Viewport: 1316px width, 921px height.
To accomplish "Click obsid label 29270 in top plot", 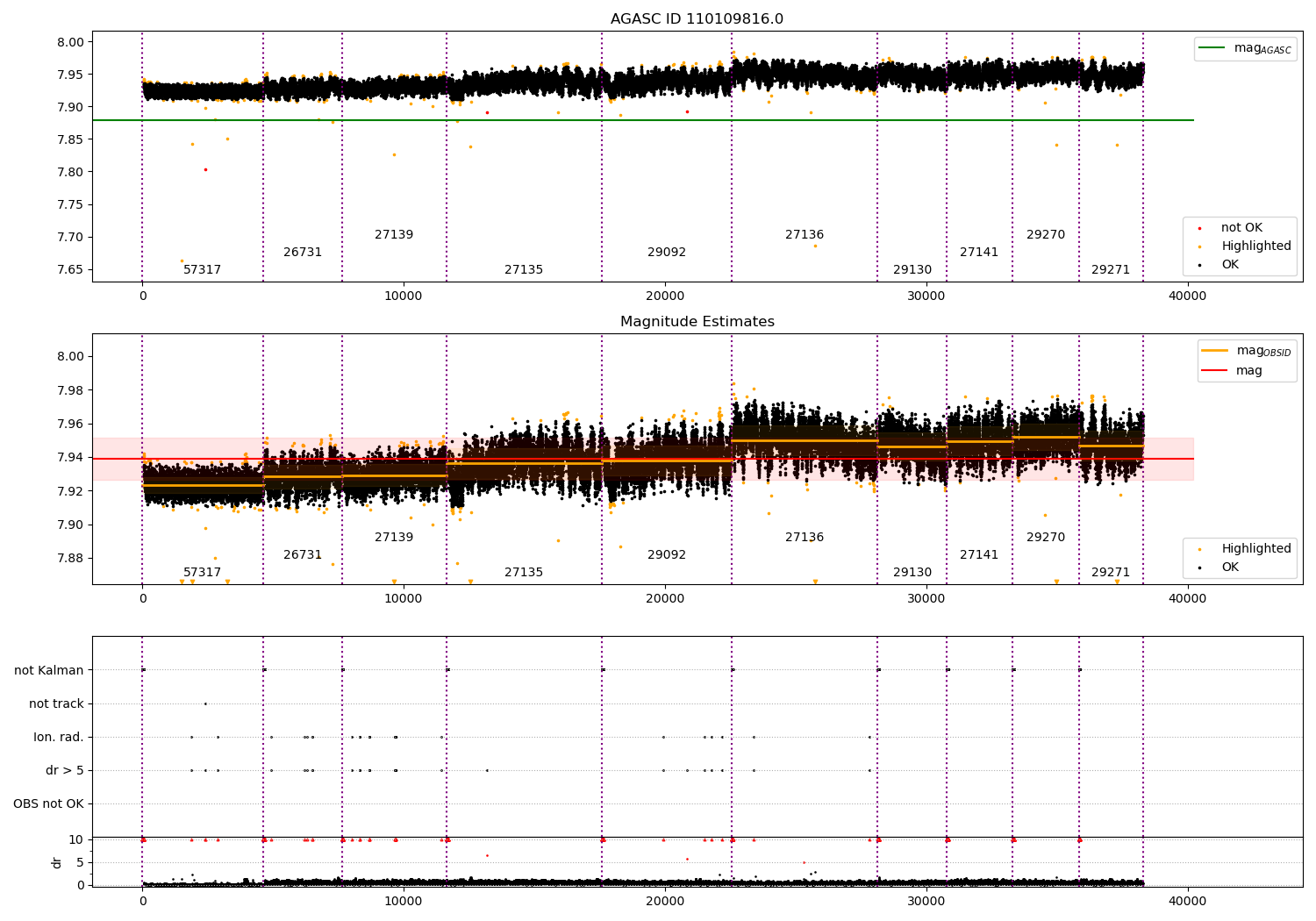I will 1046,235.
